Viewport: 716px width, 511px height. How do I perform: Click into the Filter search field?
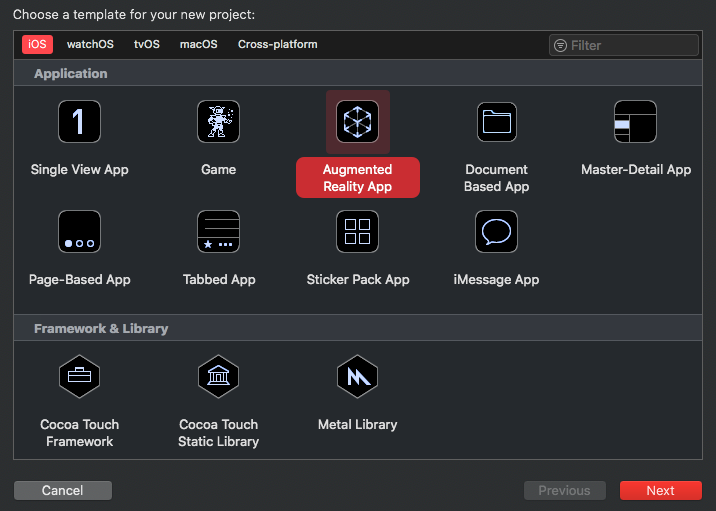pos(630,45)
